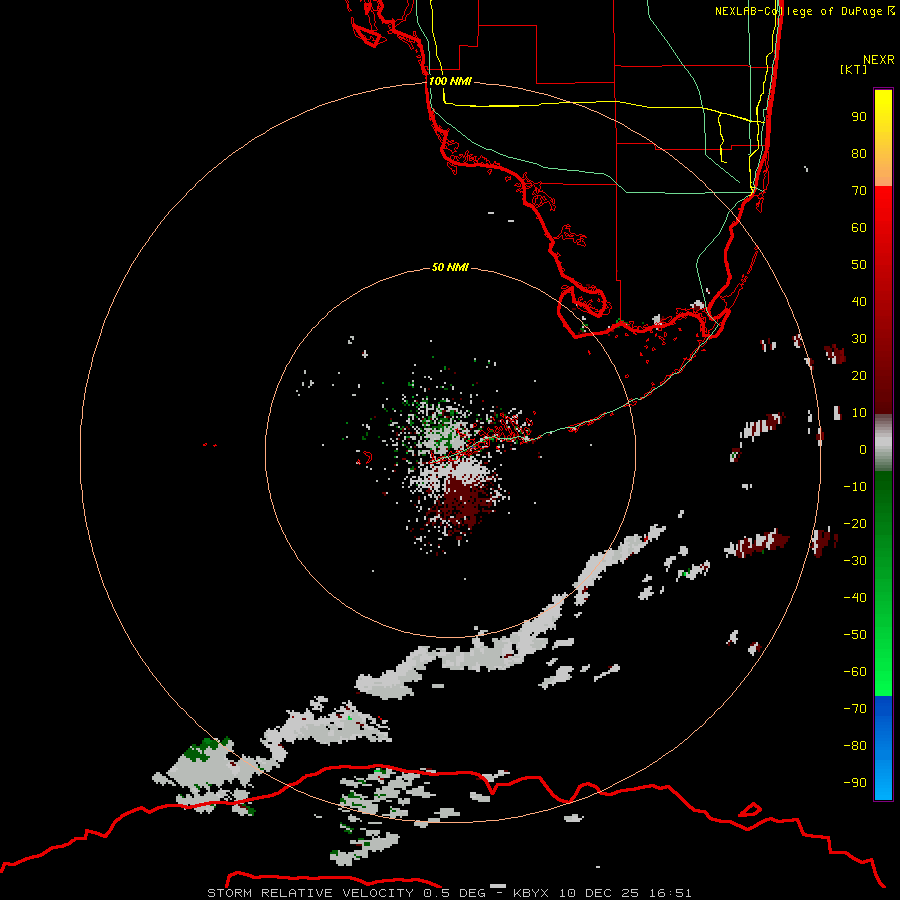Screen dimensions: 900x900
Task: Click the 50 NMI range ring label
Action: [x=450, y=267]
